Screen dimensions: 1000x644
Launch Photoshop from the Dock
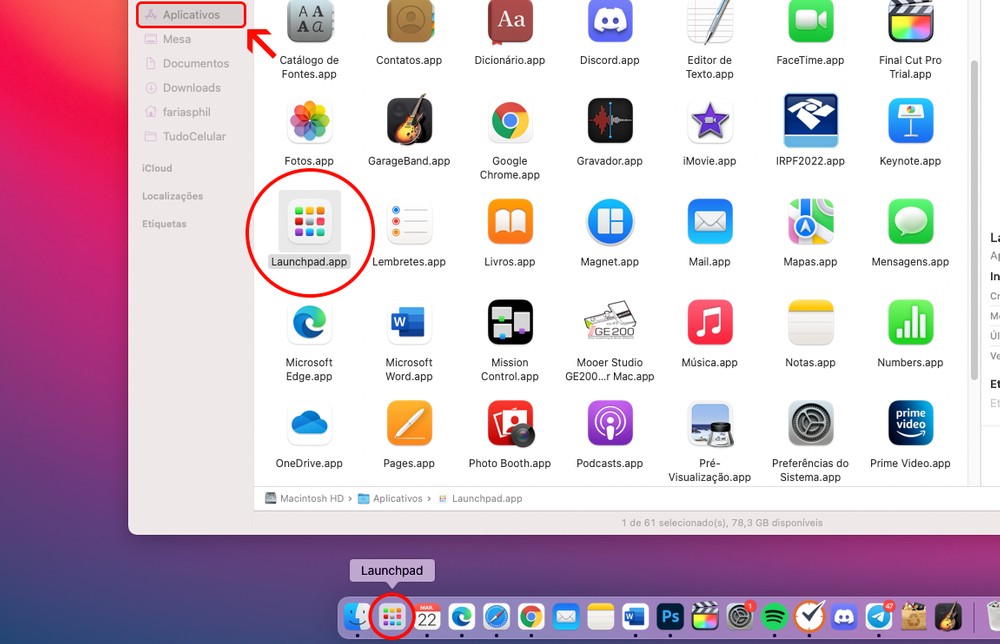point(670,618)
